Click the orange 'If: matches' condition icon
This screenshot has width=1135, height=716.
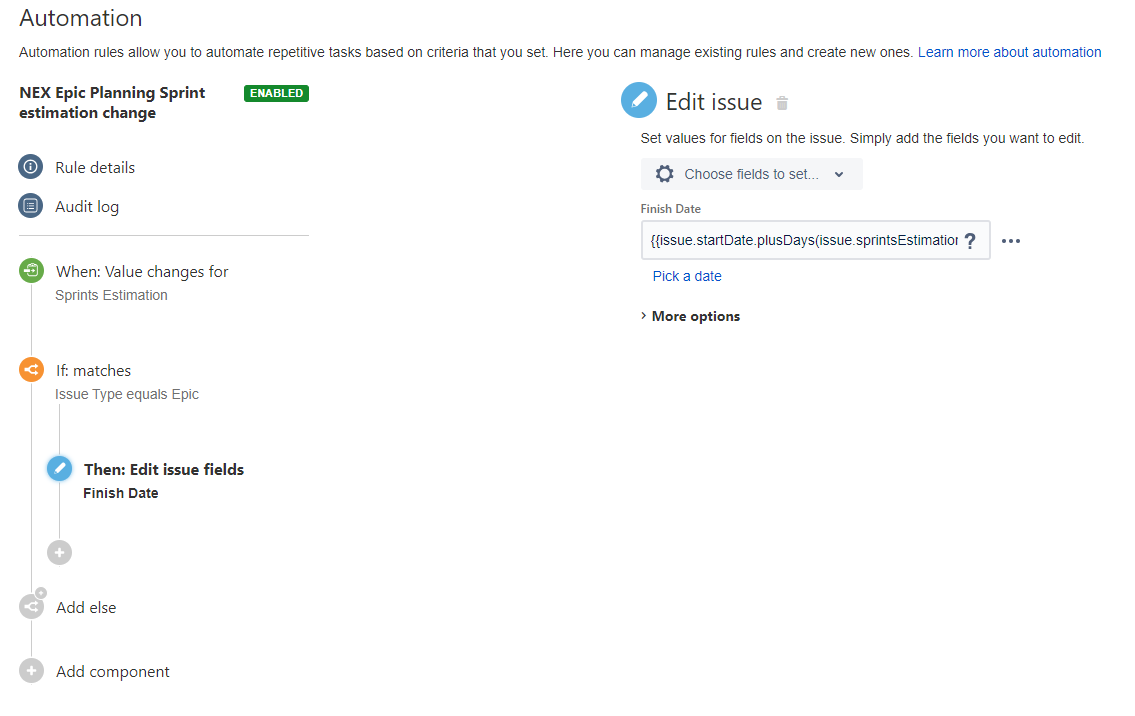coord(31,369)
